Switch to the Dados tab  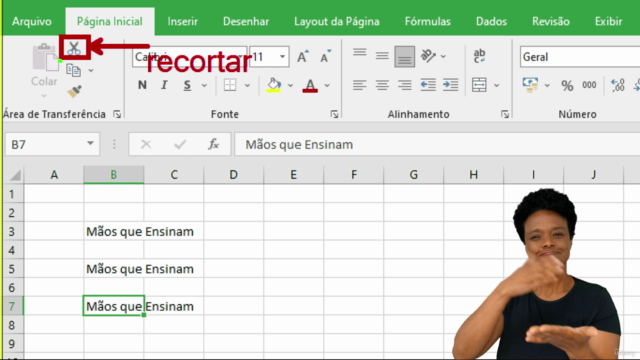(x=491, y=21)
